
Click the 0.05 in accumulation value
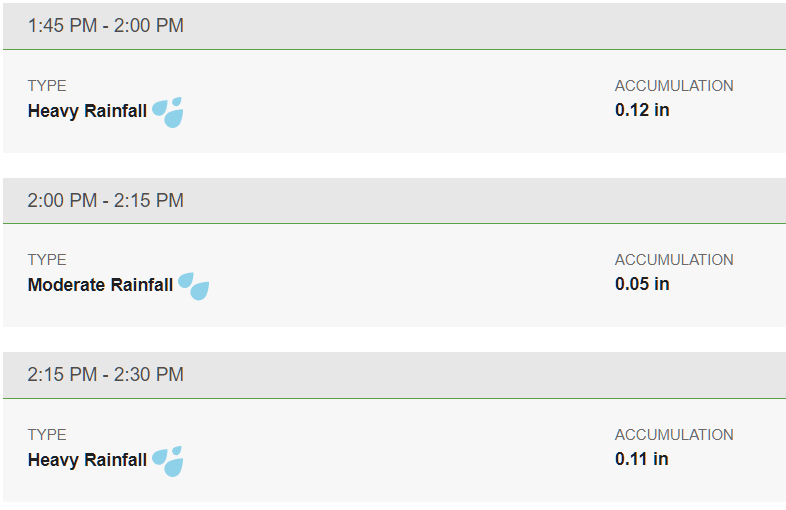pyautogui.click(x=642, y=284)
